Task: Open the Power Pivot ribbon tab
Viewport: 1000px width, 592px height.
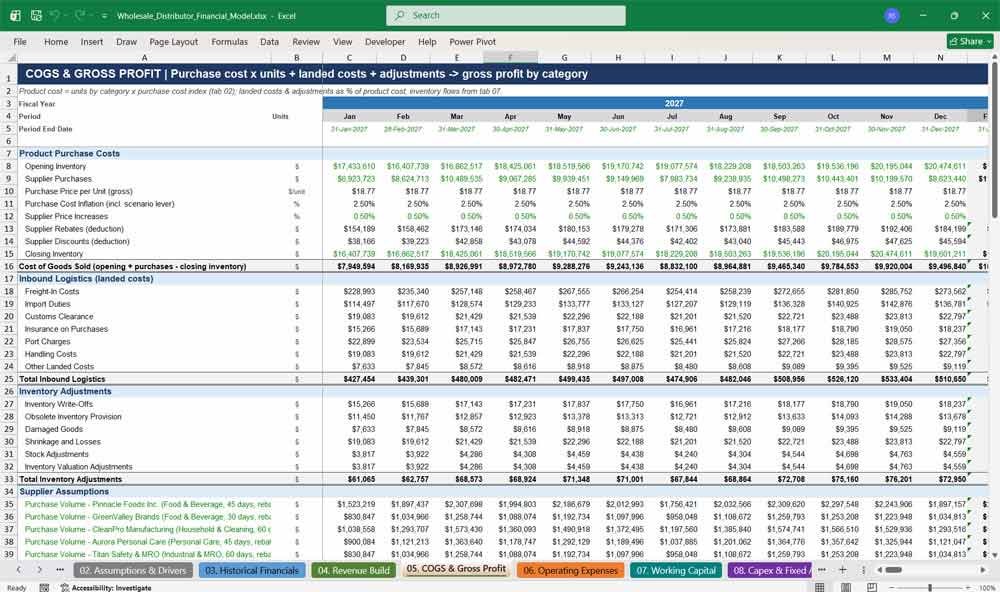Action: pos(473,41)
